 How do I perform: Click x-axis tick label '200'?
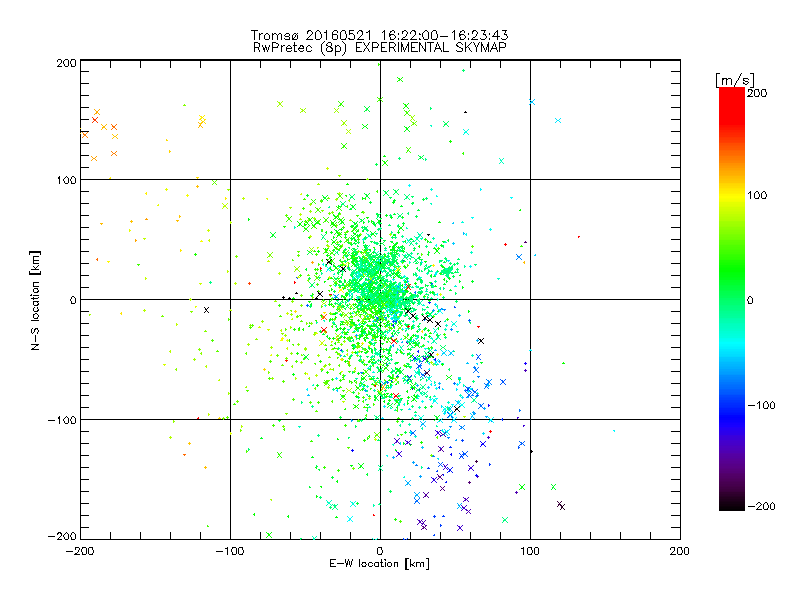click(x=680, y=551)
